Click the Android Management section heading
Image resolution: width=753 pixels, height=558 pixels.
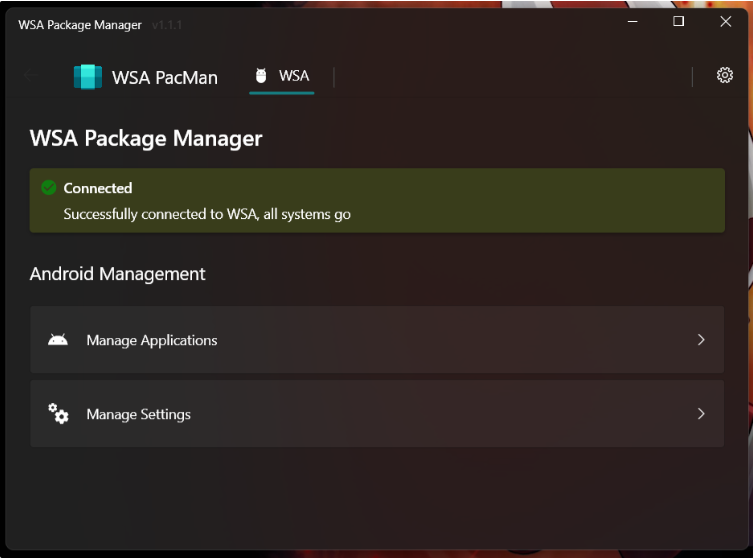coord(118,274)
